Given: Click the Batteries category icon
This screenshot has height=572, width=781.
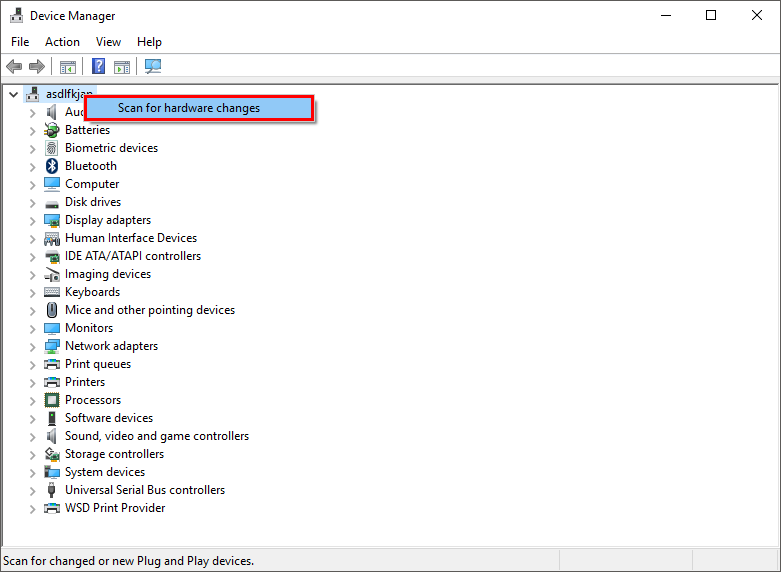Looking at the screenshot, I should (52, 130).
